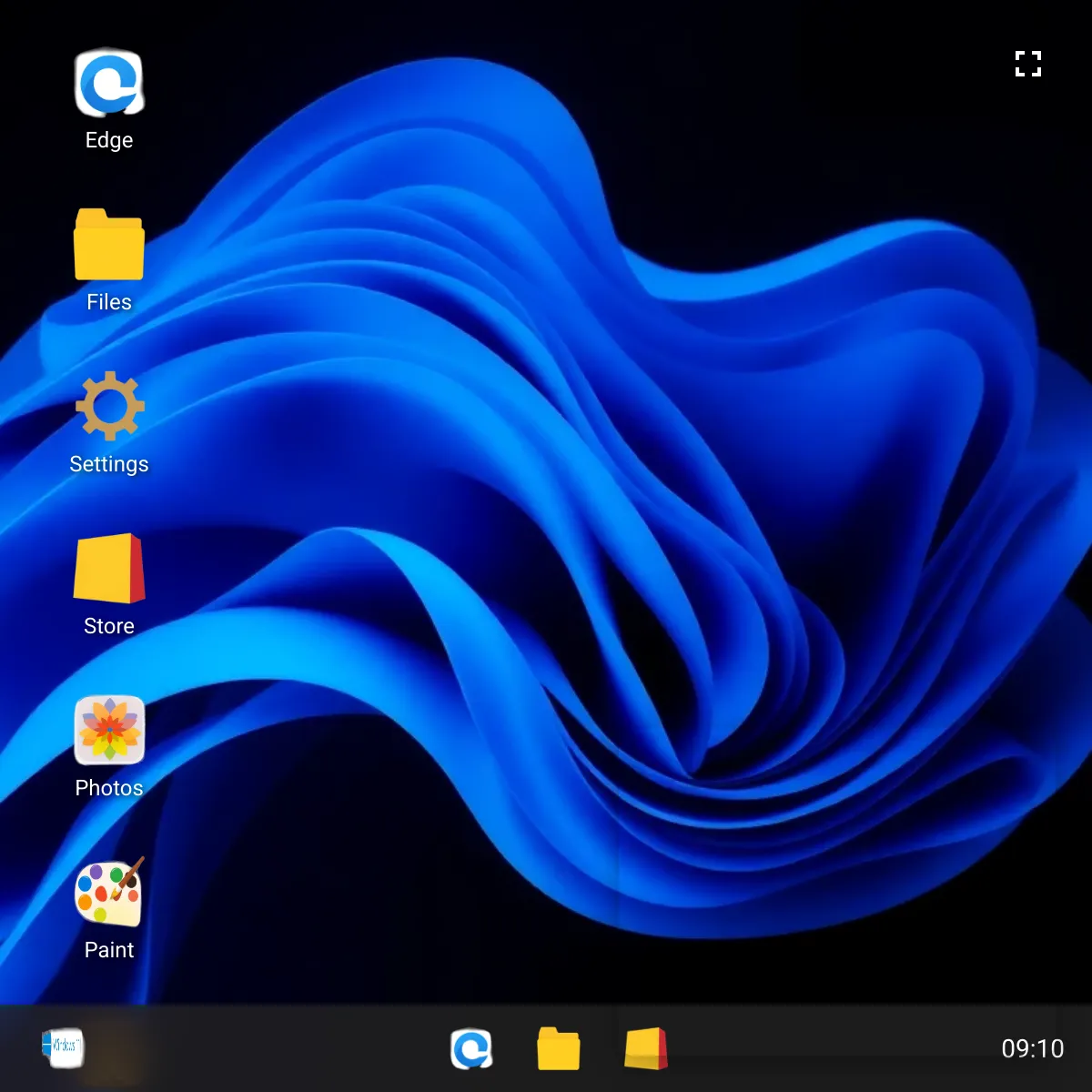Toggle fullscreen with the corner brackets icon

coord(1028,64)
